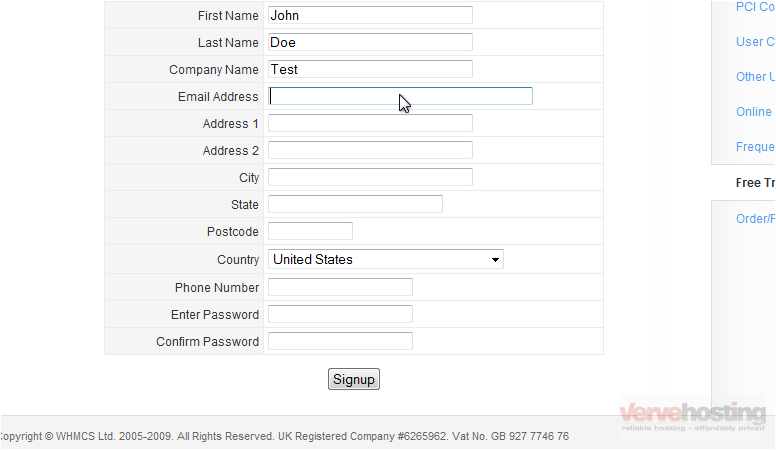The height and width of the screenshot is (450, 776).
Task: Submit the form with the Signup button
Action: coord(354,379)
